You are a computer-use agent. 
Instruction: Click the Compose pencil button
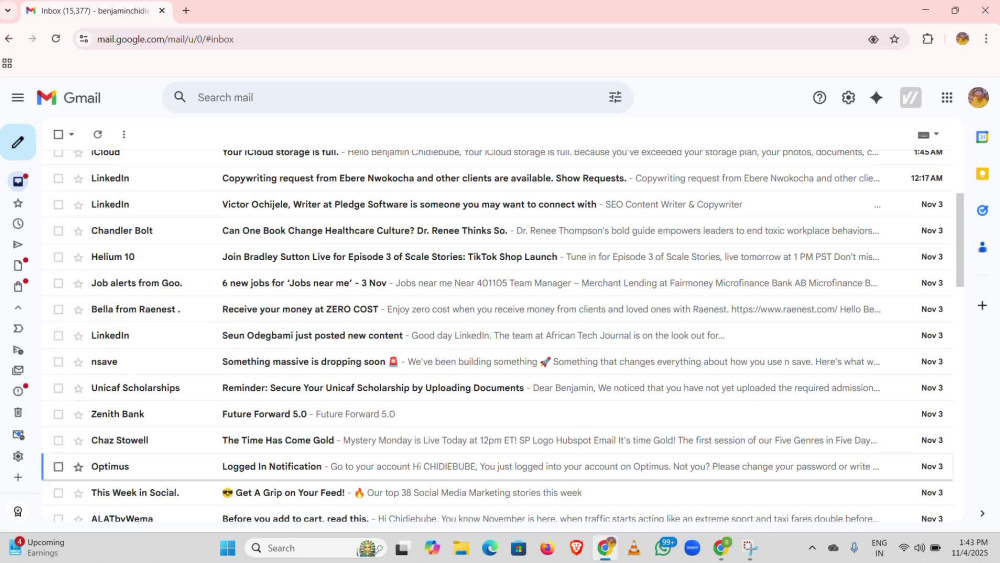18,142
